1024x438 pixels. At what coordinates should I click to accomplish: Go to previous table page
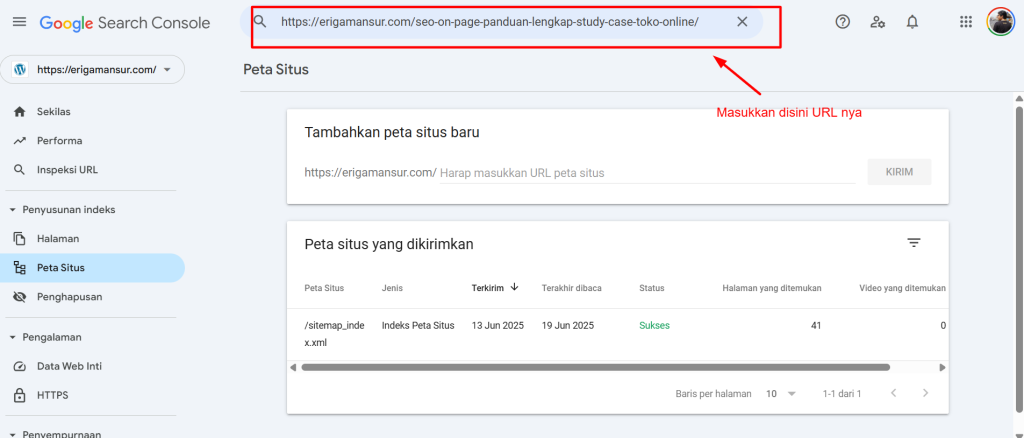893,393
